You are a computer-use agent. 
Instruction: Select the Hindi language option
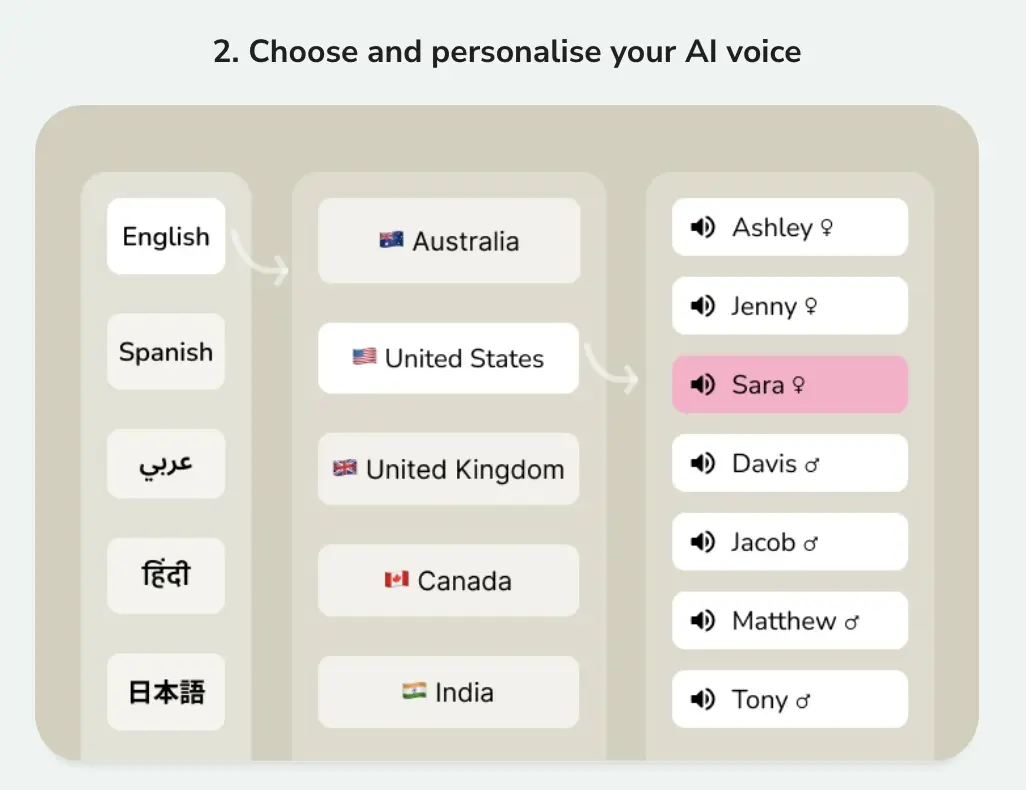[x=166, y=576]
